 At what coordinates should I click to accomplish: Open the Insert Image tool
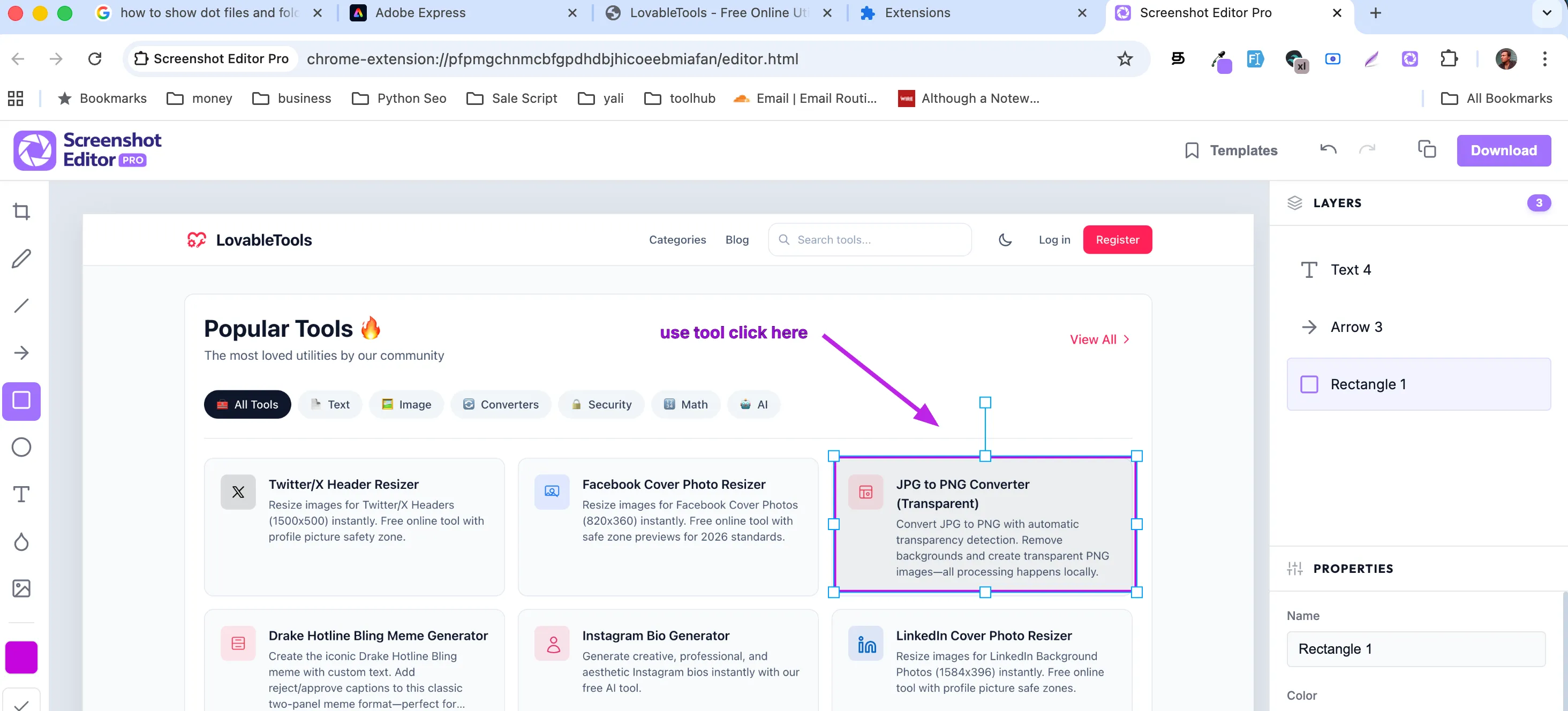tap(21, 588)
